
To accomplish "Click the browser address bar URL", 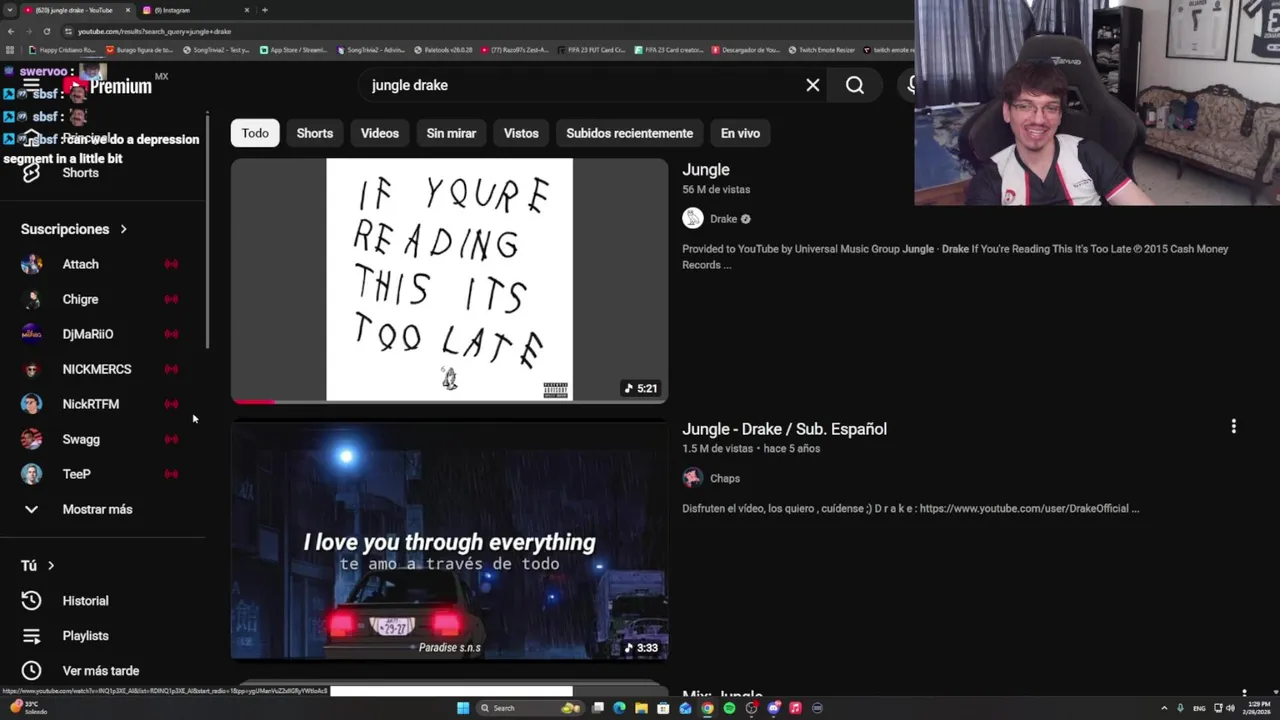I will tap(155, 31).
